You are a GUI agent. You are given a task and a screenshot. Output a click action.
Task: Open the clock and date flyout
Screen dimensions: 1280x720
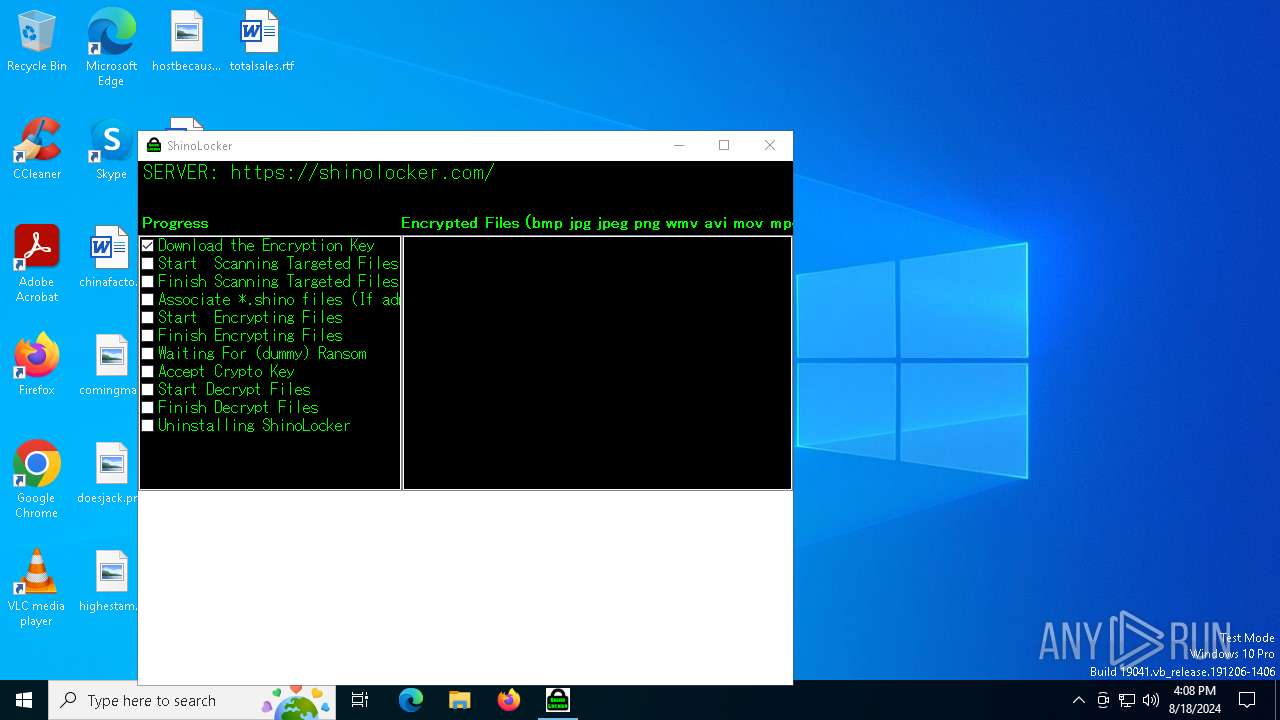point(1195,700)
